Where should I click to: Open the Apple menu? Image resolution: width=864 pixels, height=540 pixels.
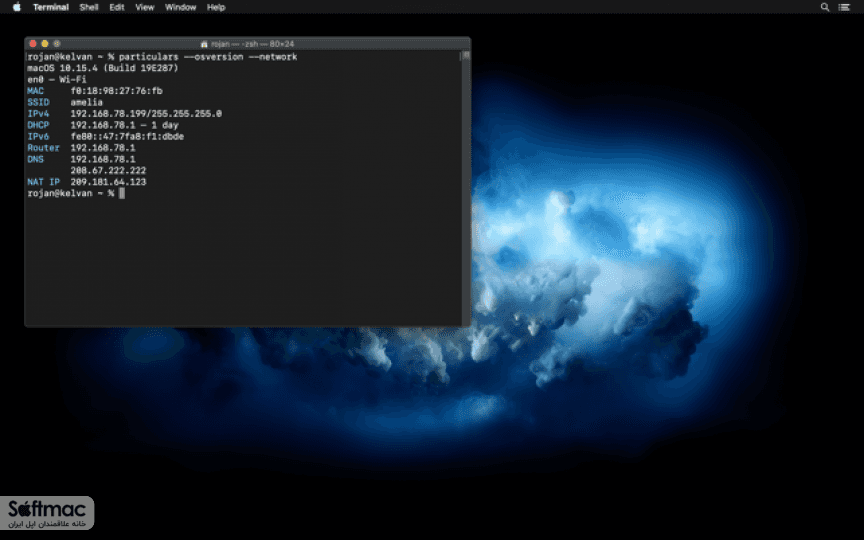[x=17, y=7]
